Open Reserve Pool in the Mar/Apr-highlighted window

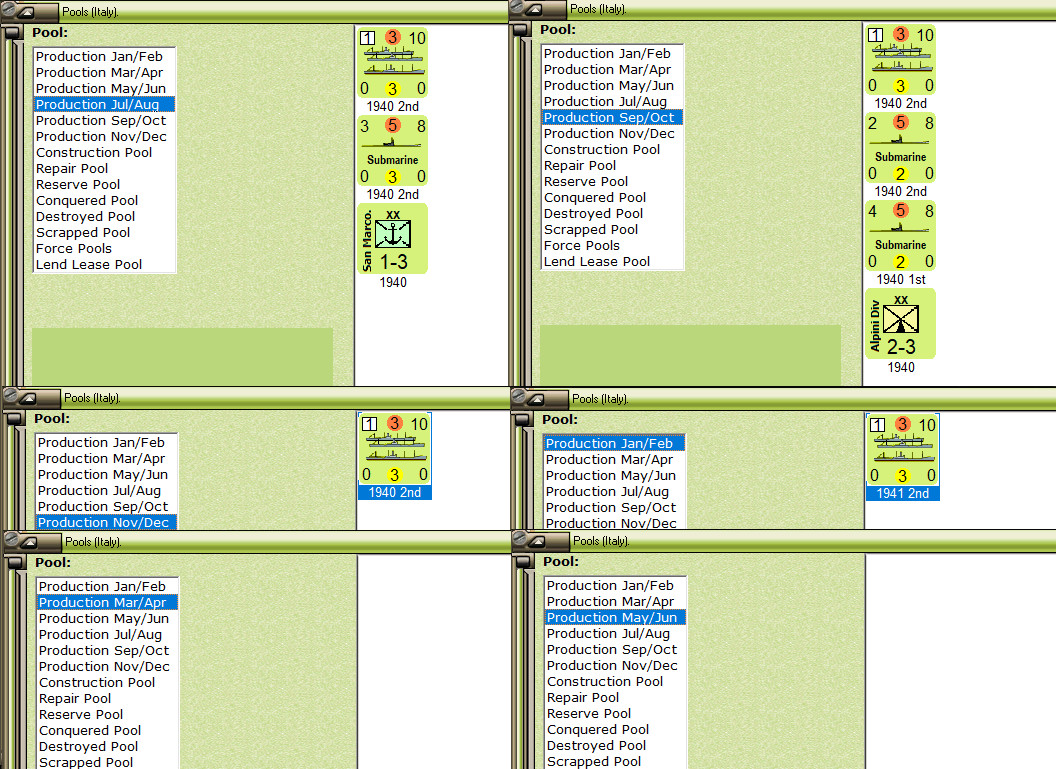tap(107, 714)
